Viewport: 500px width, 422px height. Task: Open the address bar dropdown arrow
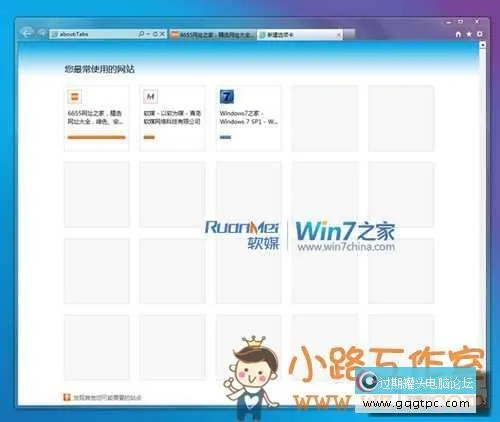(x=148, y=34)
